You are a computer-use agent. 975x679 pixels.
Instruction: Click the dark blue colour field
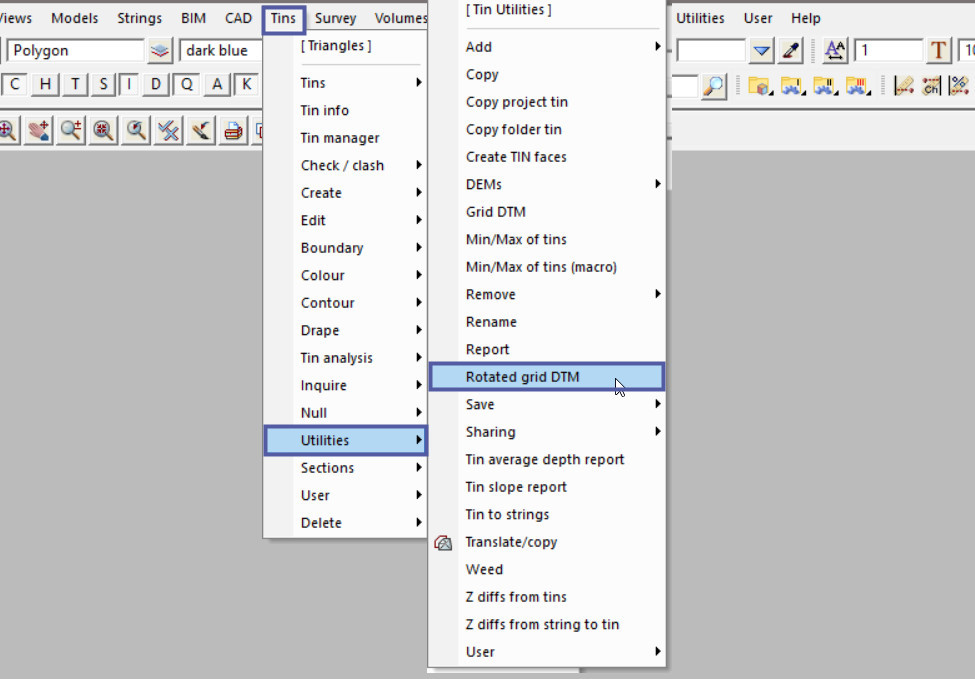click(x=217, y=51)
